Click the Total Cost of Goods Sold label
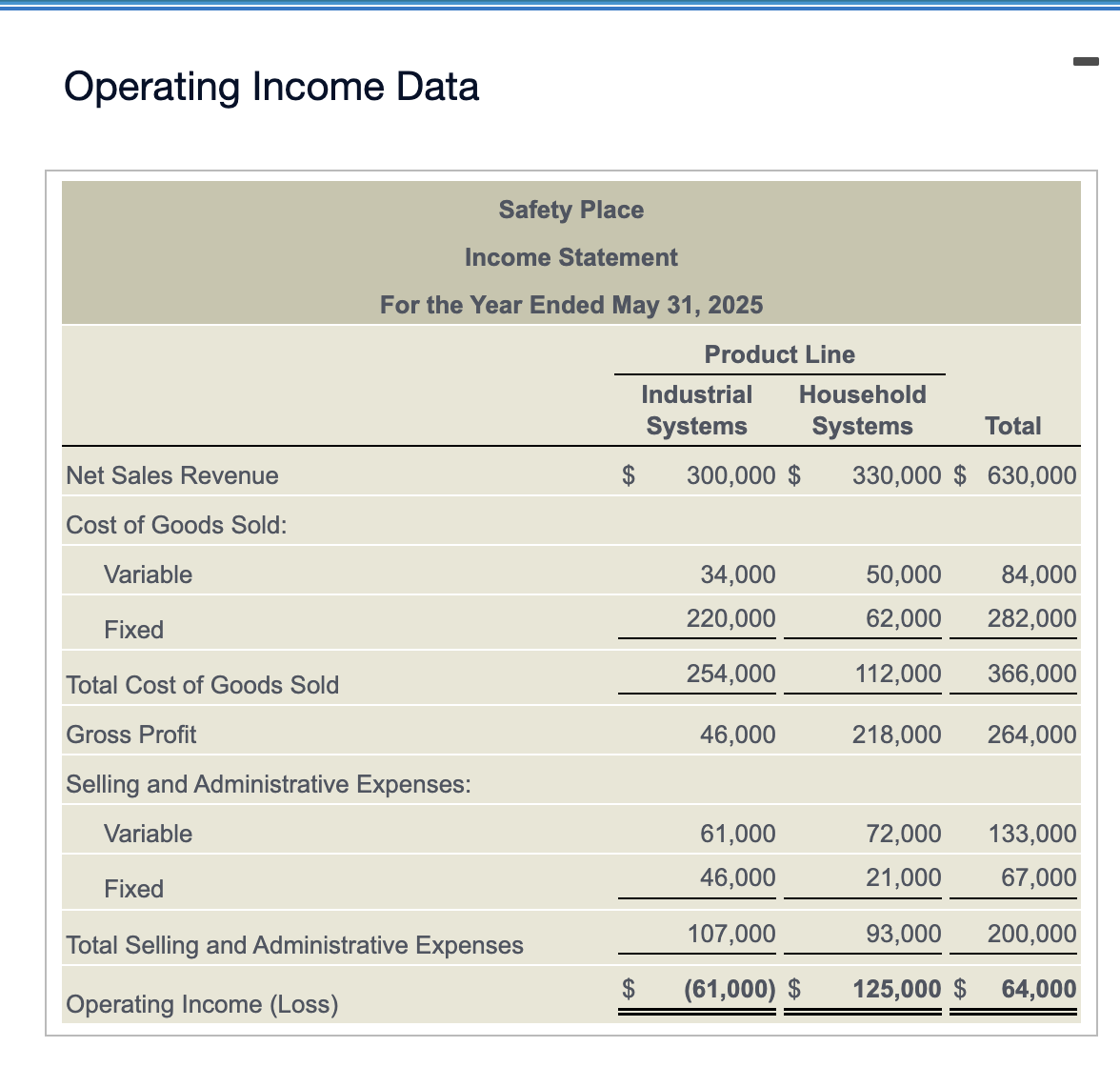 pyautogui.click(x=202, y=684)
